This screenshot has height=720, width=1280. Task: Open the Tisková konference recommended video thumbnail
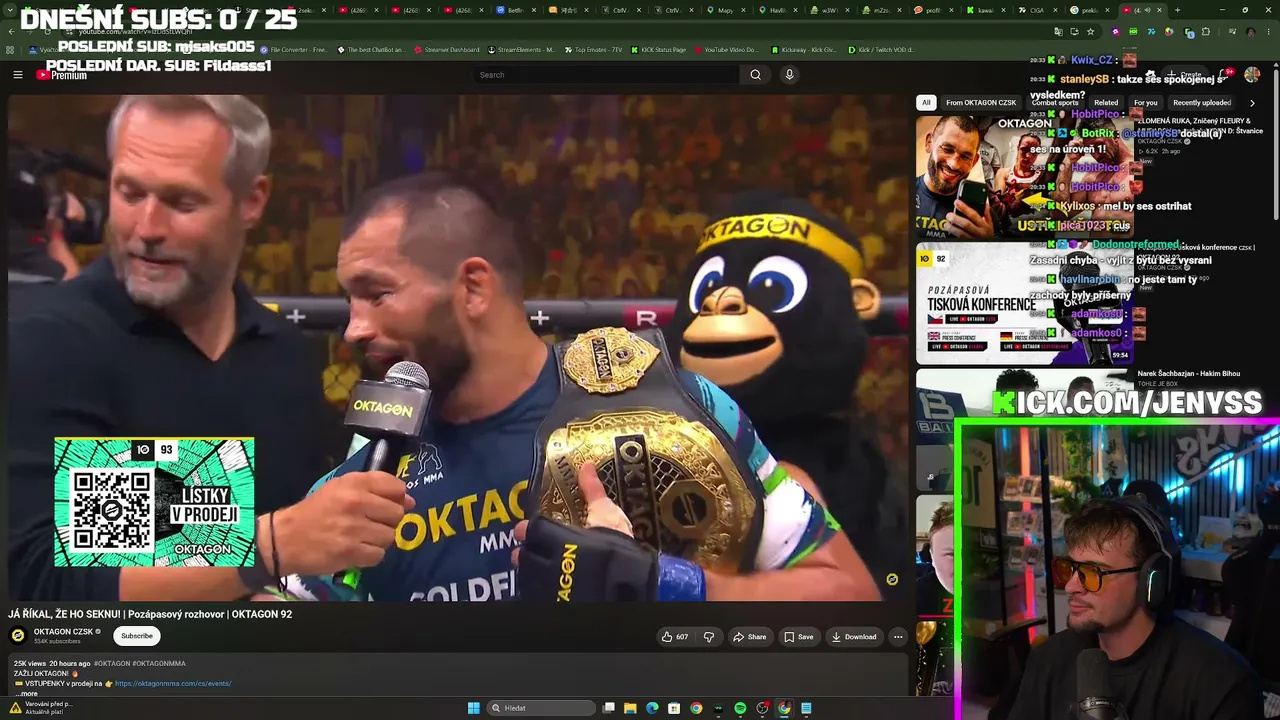click(1024, 304)
